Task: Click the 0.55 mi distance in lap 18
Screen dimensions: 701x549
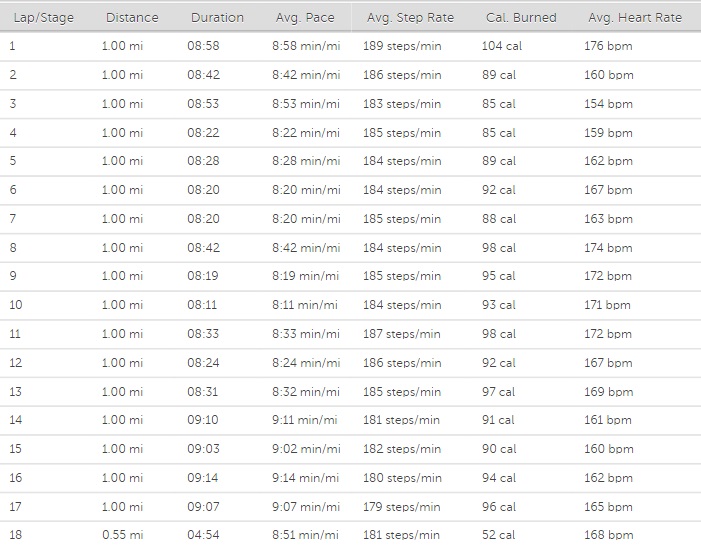Action: pyautogui.click(x=122, y=535)
